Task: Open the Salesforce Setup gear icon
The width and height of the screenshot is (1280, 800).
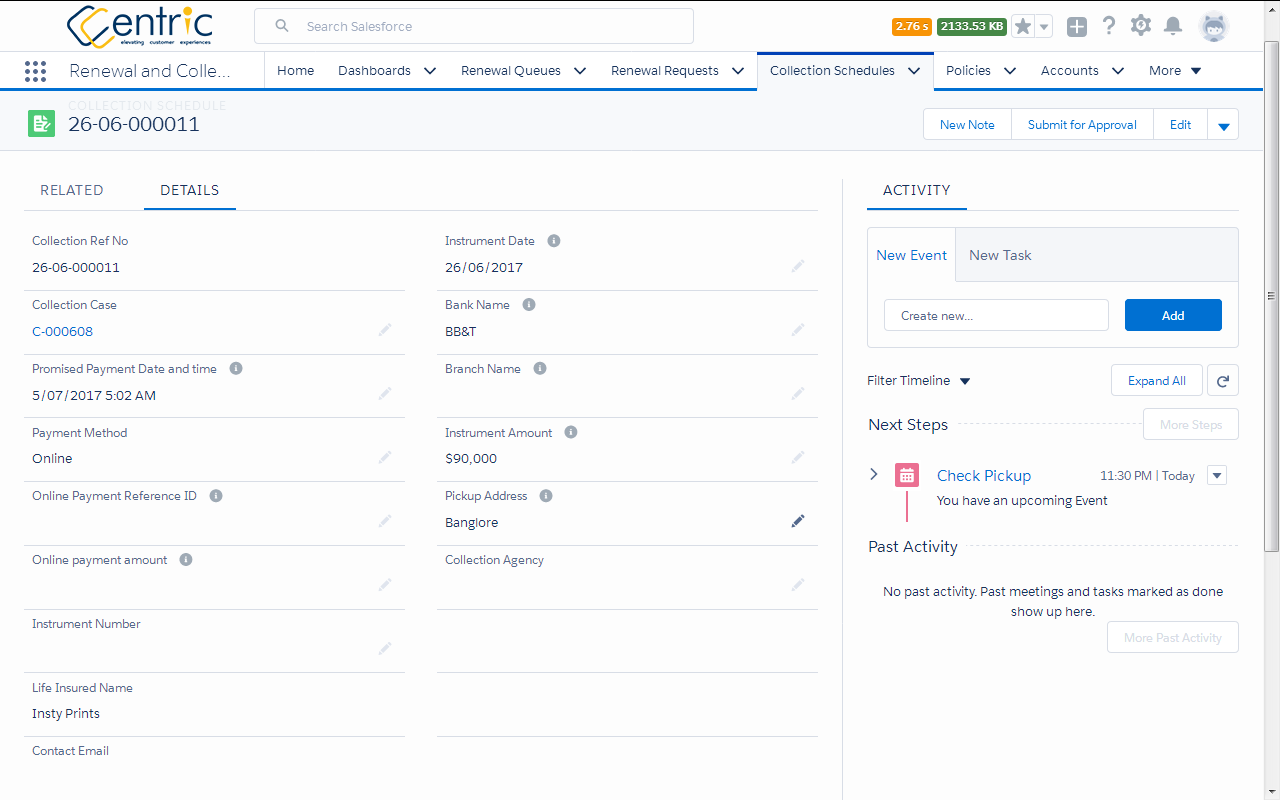Action: tap(1140, 25)
